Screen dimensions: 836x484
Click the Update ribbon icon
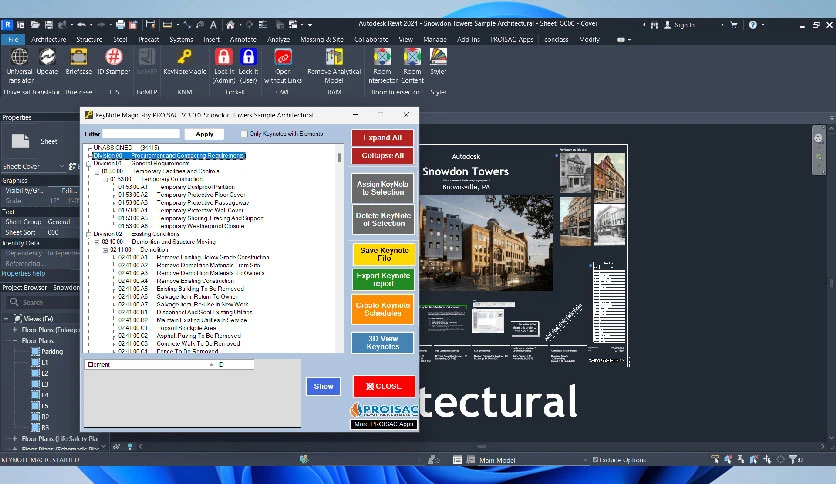tap(47, 58)
